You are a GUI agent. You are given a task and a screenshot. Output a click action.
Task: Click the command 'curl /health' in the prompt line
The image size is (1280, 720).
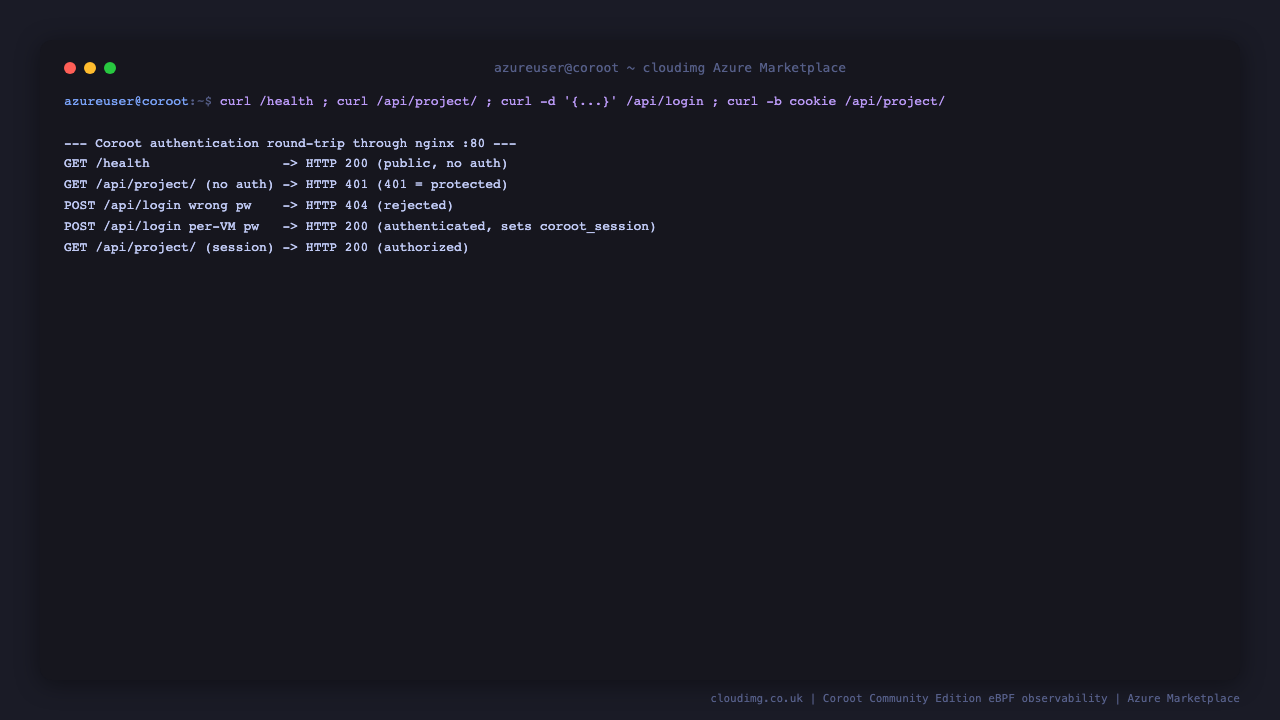[x=266, y=101]
